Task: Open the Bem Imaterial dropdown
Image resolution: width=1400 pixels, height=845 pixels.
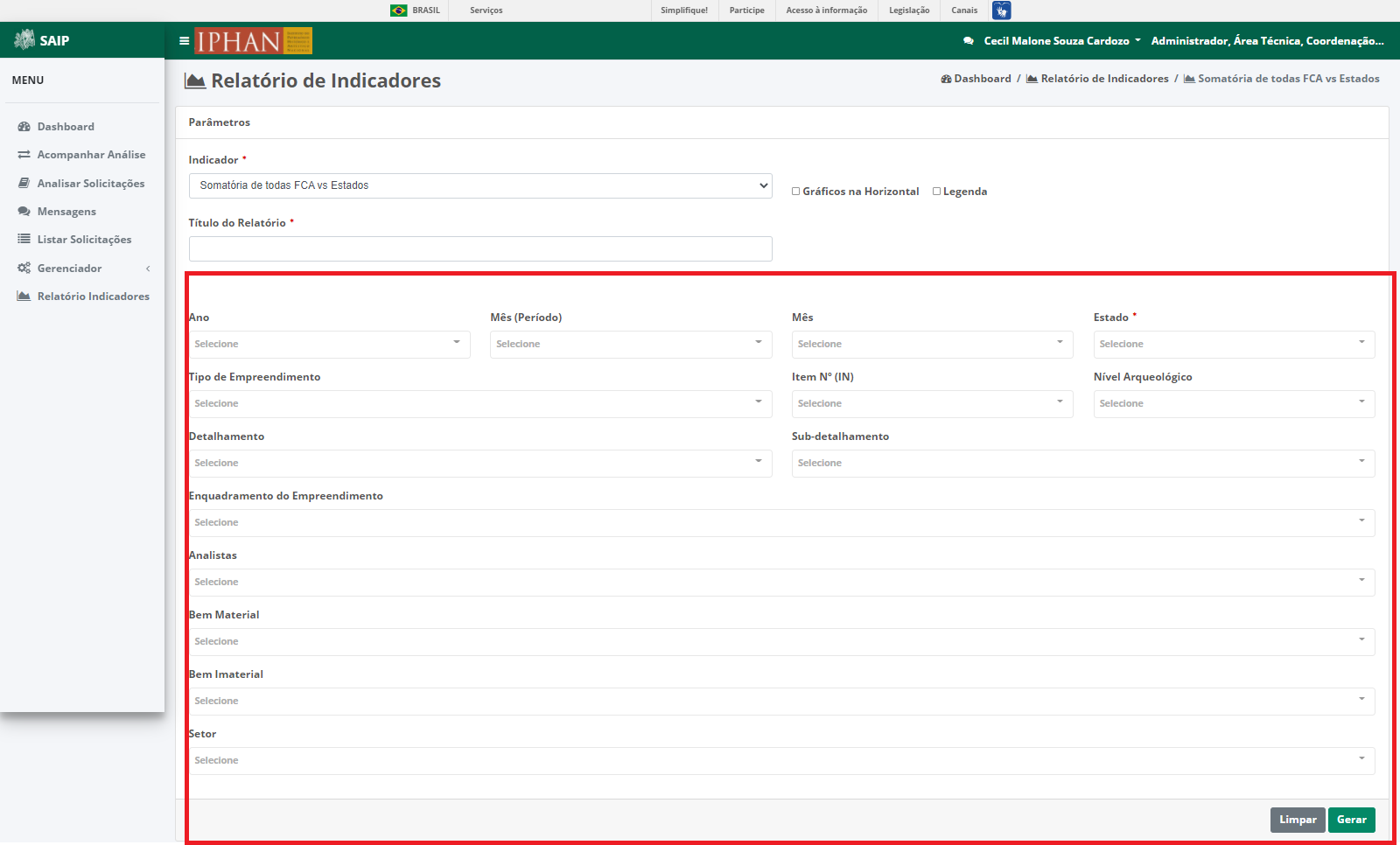Action: tap(782, 702)
